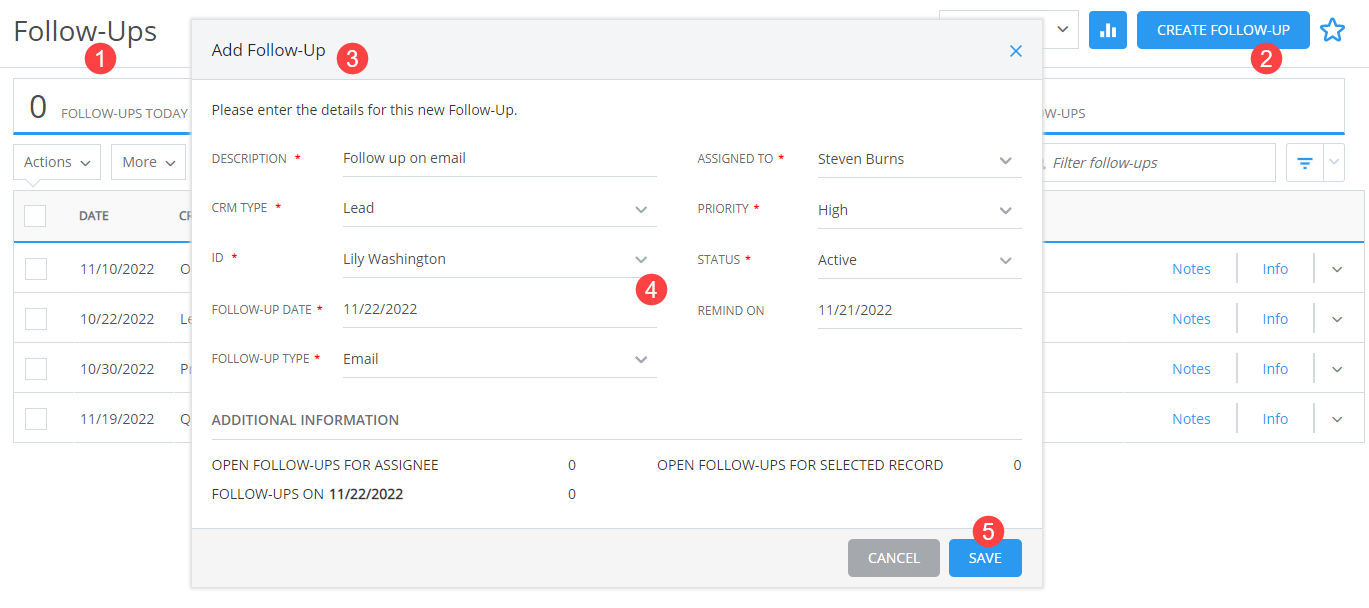Expand the 11/19/2022 follow-up row

pyautogui.click(x=1337, y=418)
